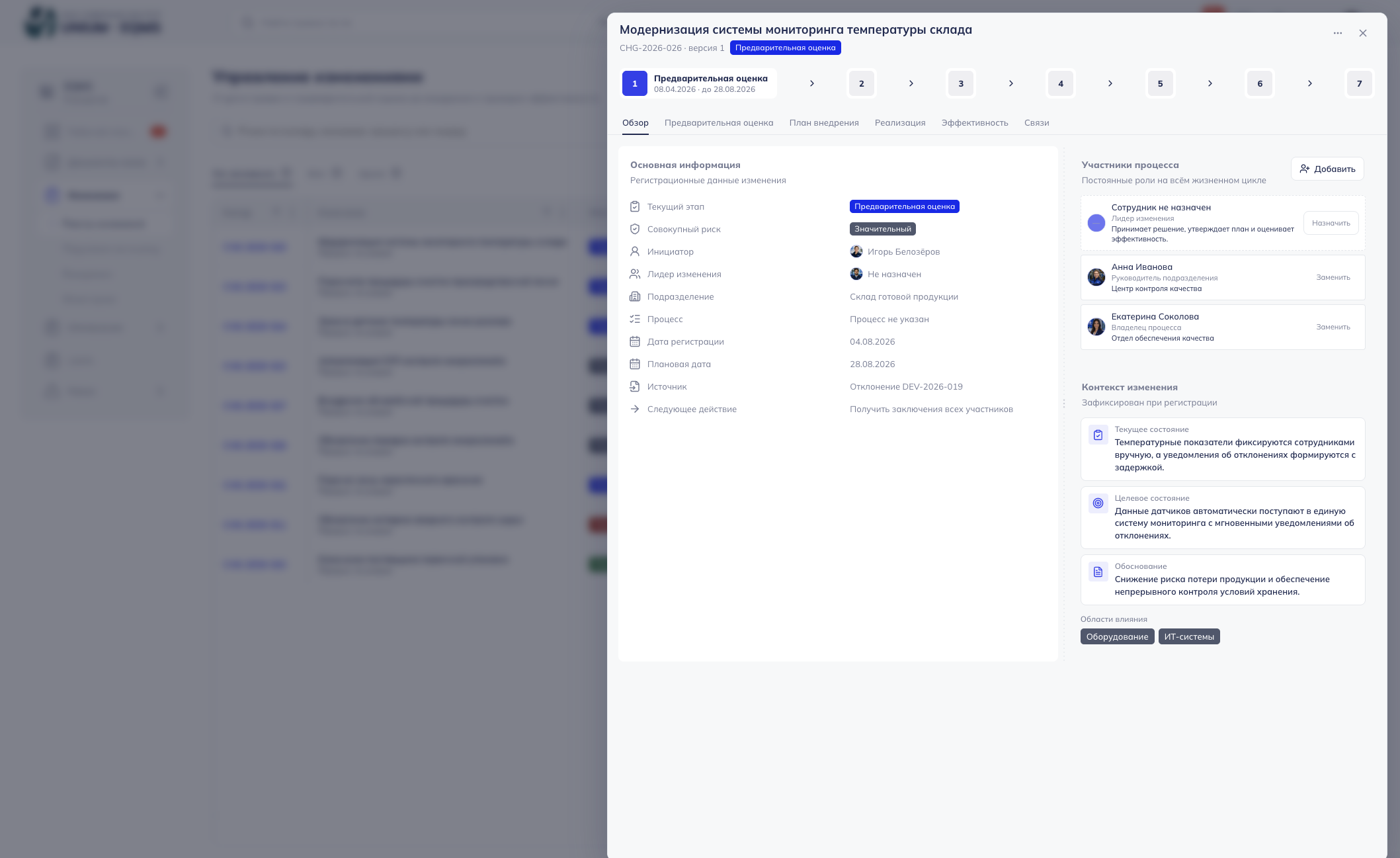Go to stage 3 in stepper

pos(961,83)
